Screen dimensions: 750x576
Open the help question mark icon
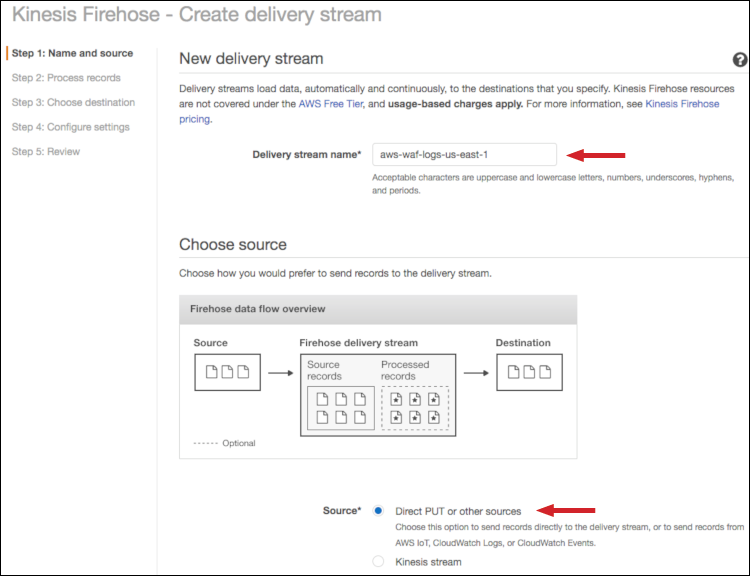point(739,60)
